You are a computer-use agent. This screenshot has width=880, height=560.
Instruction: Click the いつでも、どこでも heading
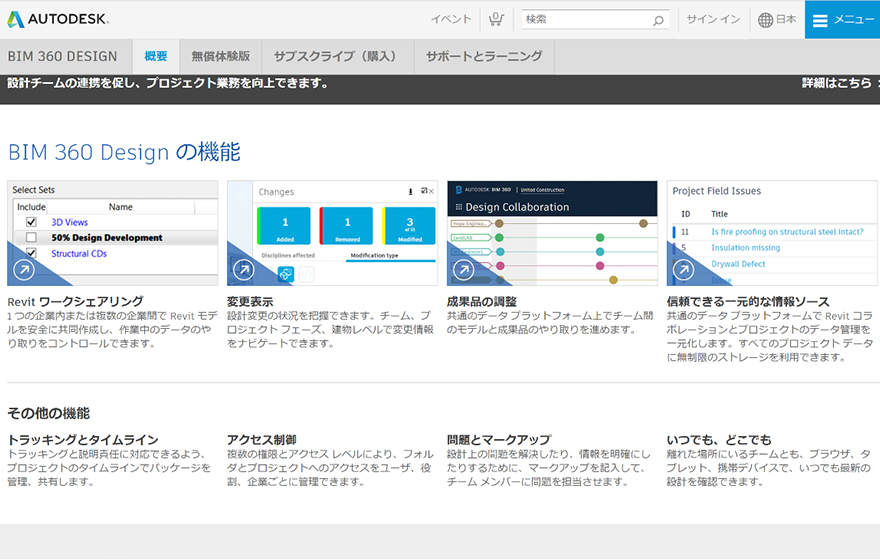(719, 439)
